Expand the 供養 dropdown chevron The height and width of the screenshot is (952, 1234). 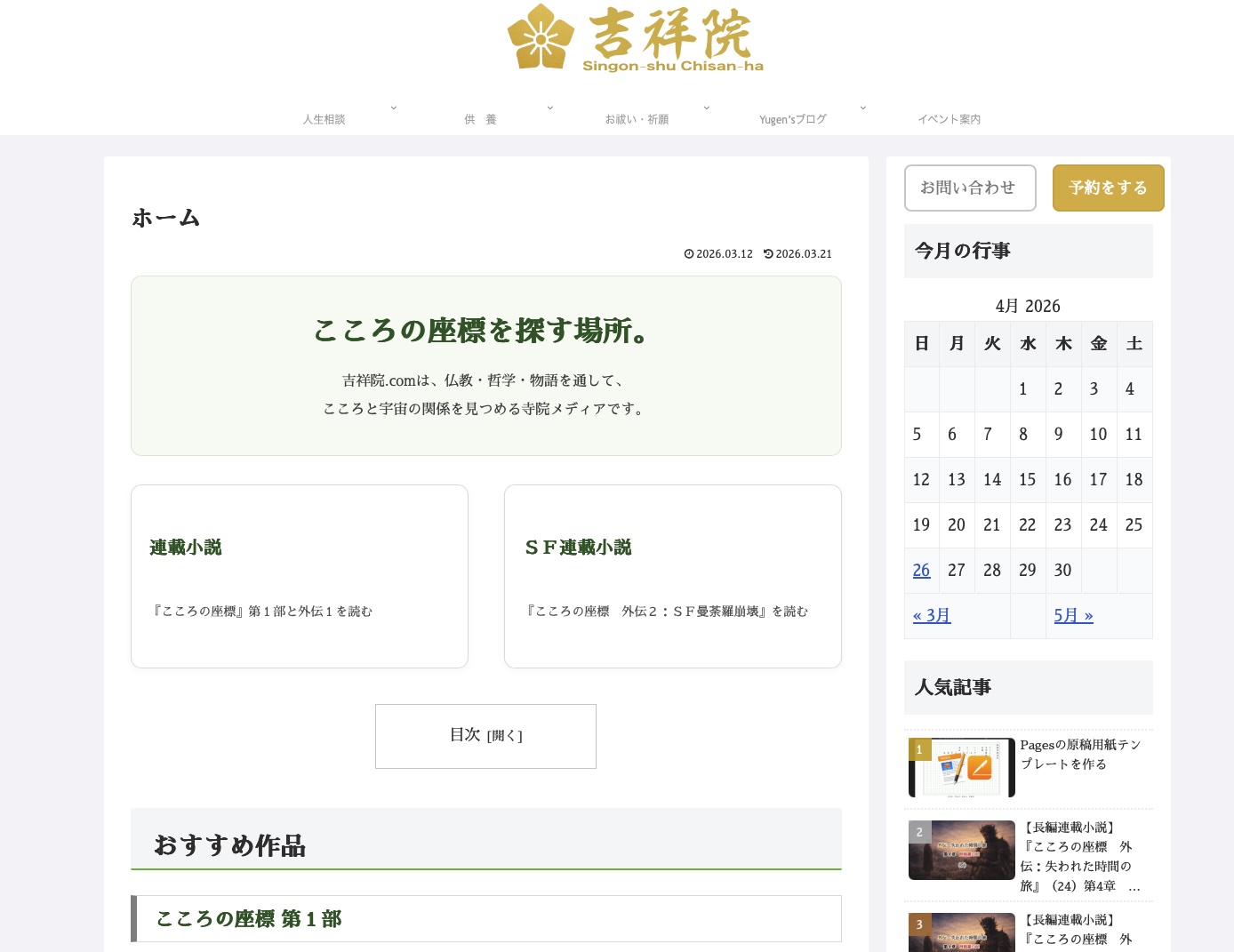click(549, 108)
